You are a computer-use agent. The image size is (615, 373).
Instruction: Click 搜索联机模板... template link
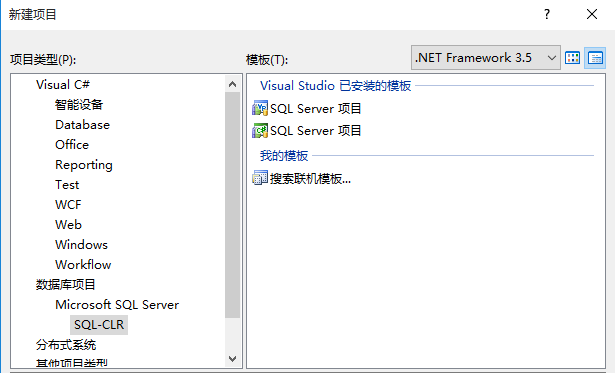pyautogui.click(x=310, y=179)
